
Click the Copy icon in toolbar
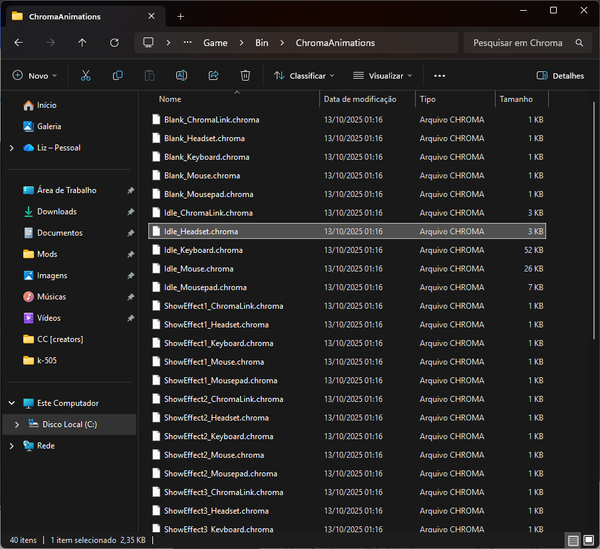pos(118,75)
